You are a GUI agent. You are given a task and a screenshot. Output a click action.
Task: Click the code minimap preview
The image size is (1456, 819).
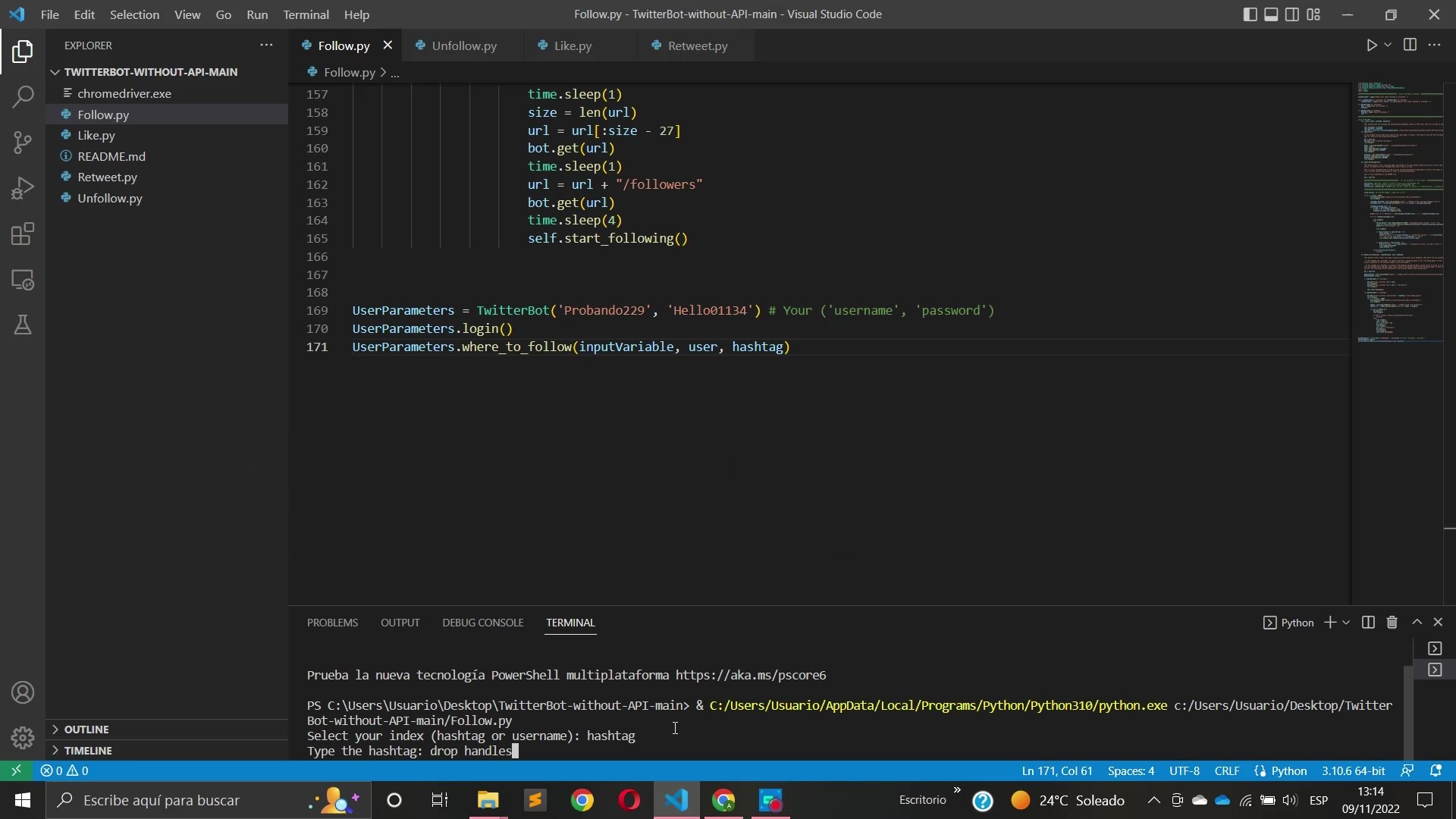[1399, 212]
